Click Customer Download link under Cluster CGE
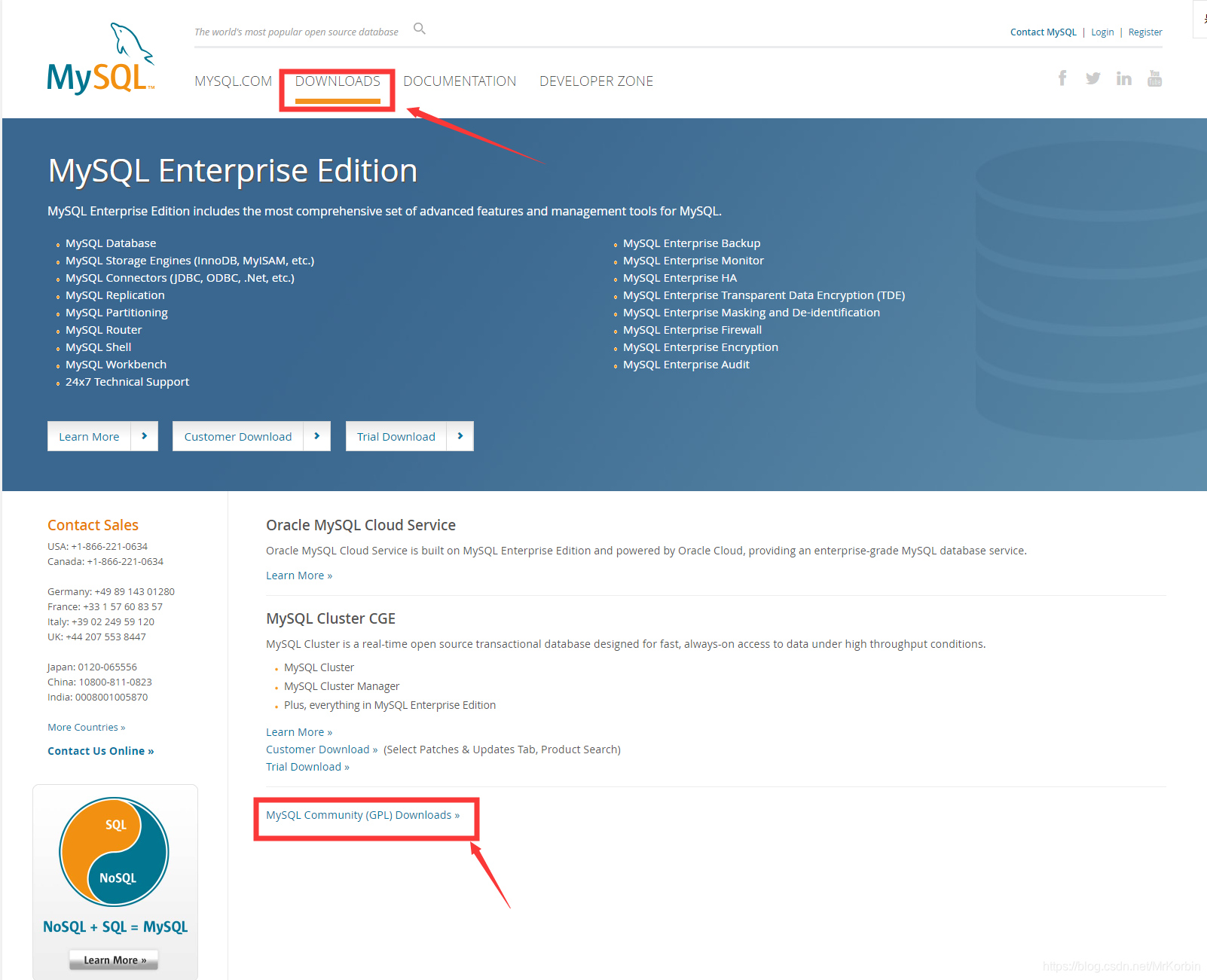This screenshot has width=1207, height=980. pyautogui.click(x=322, y=750)
